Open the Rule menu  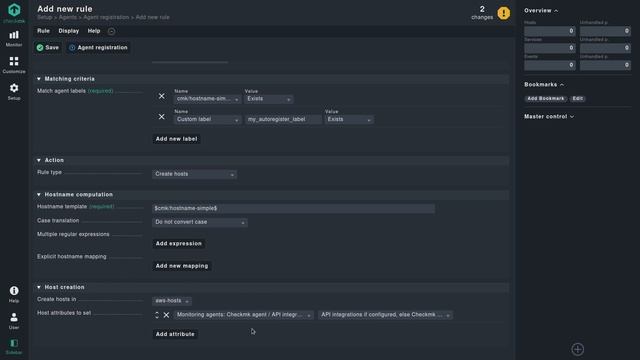click(x=43, y=31)
